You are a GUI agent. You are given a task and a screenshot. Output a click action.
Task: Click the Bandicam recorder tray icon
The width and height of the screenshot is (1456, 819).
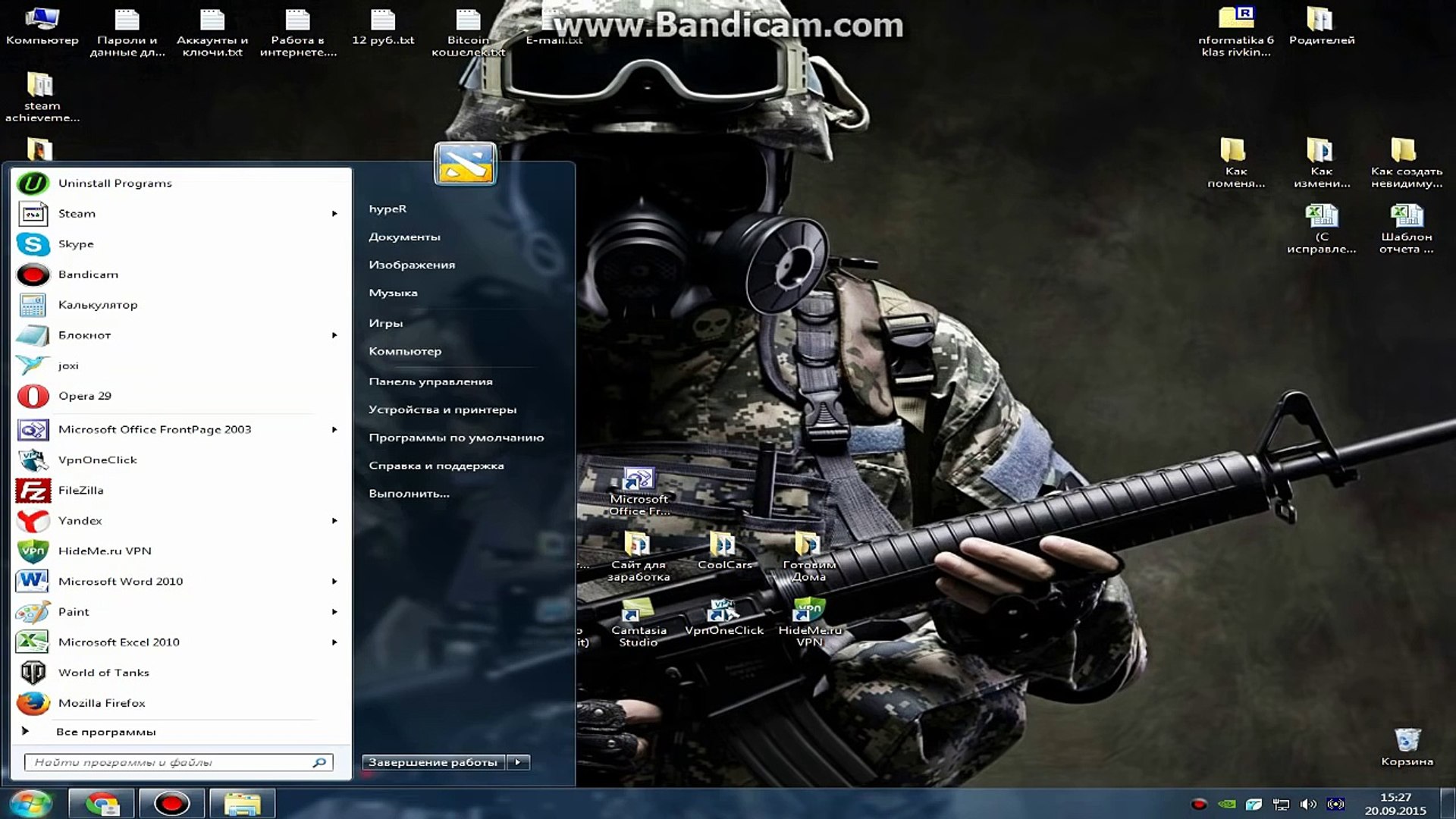tap(1200, 805)
